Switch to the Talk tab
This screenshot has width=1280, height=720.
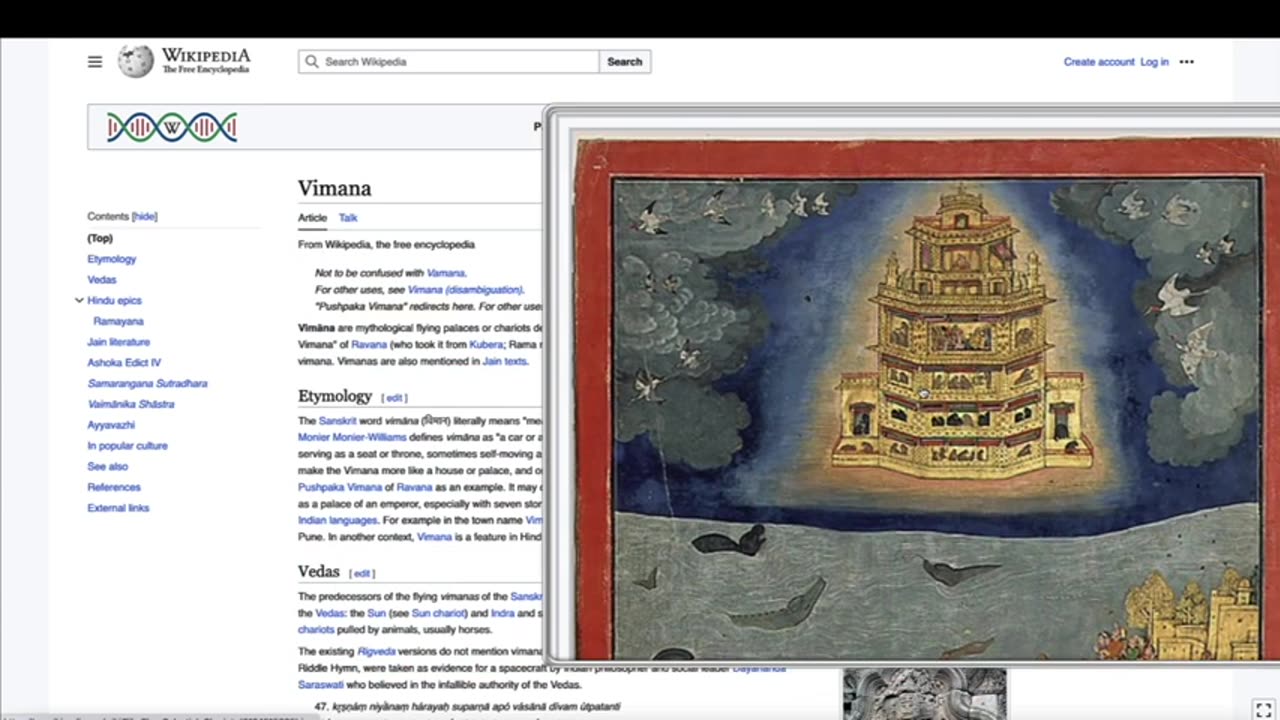[348, 217]
